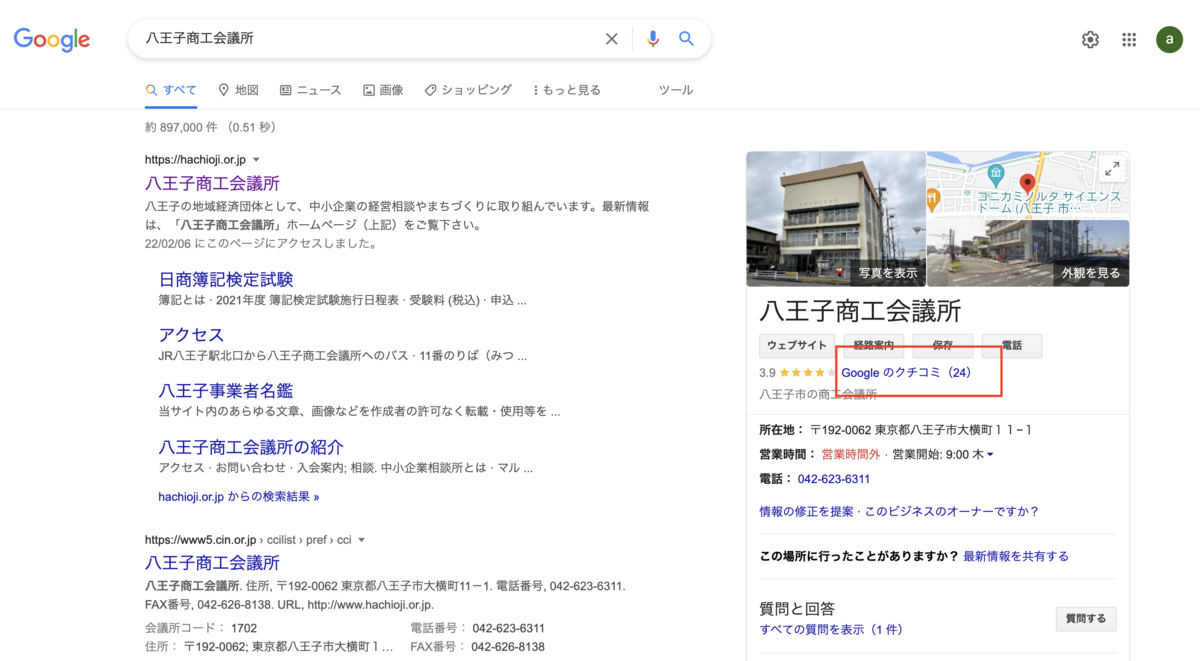Click the blue magnifying glass search icon
1200x661 pixels.
(686, 38)
